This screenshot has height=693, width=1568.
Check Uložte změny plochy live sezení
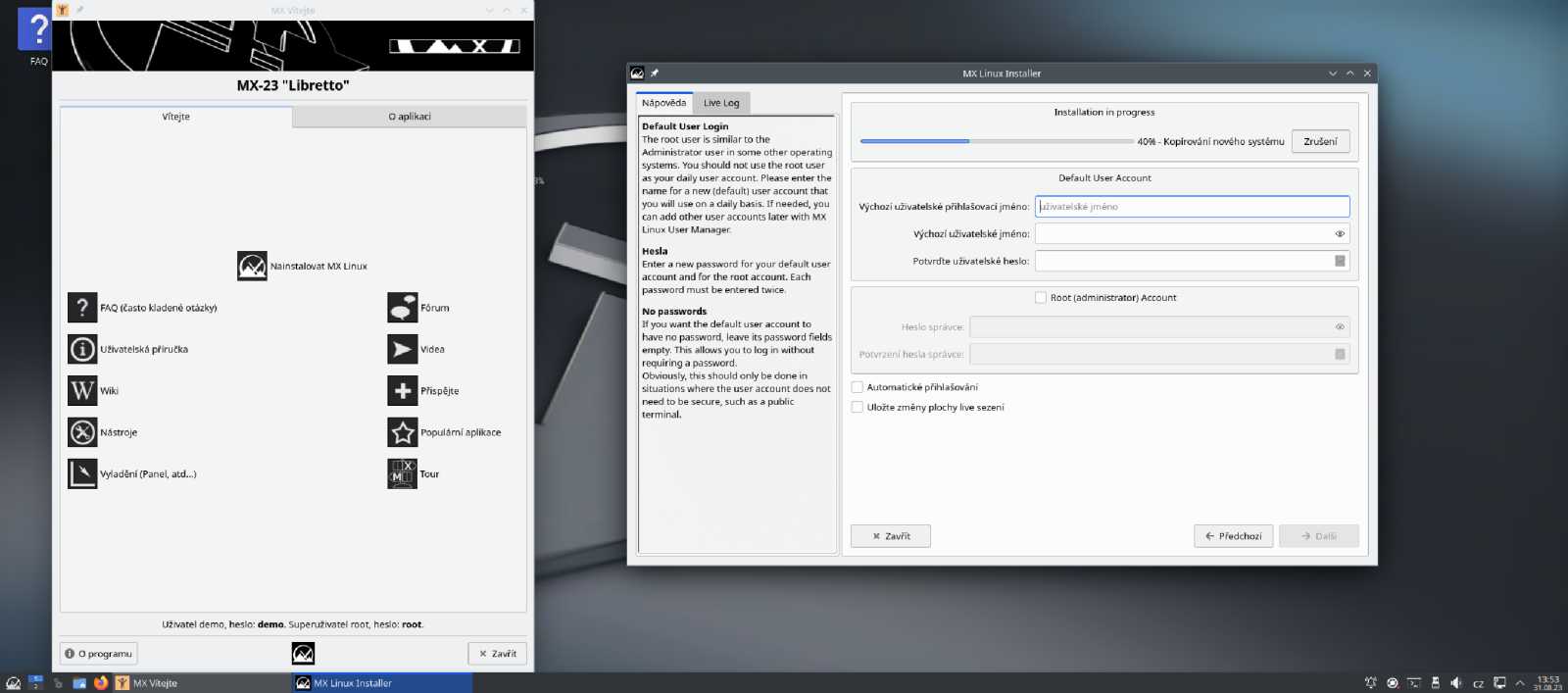(x=857, y=407)
